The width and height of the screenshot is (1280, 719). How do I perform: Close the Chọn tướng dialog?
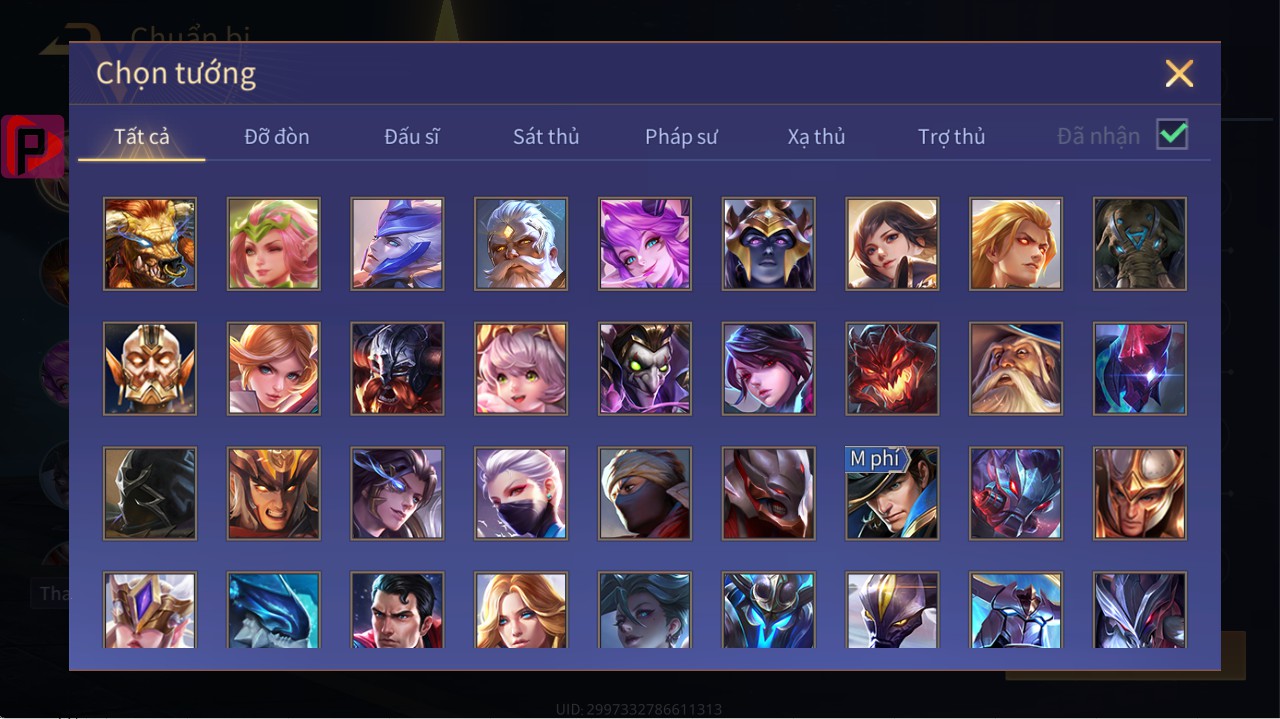tap(1180, 73)
